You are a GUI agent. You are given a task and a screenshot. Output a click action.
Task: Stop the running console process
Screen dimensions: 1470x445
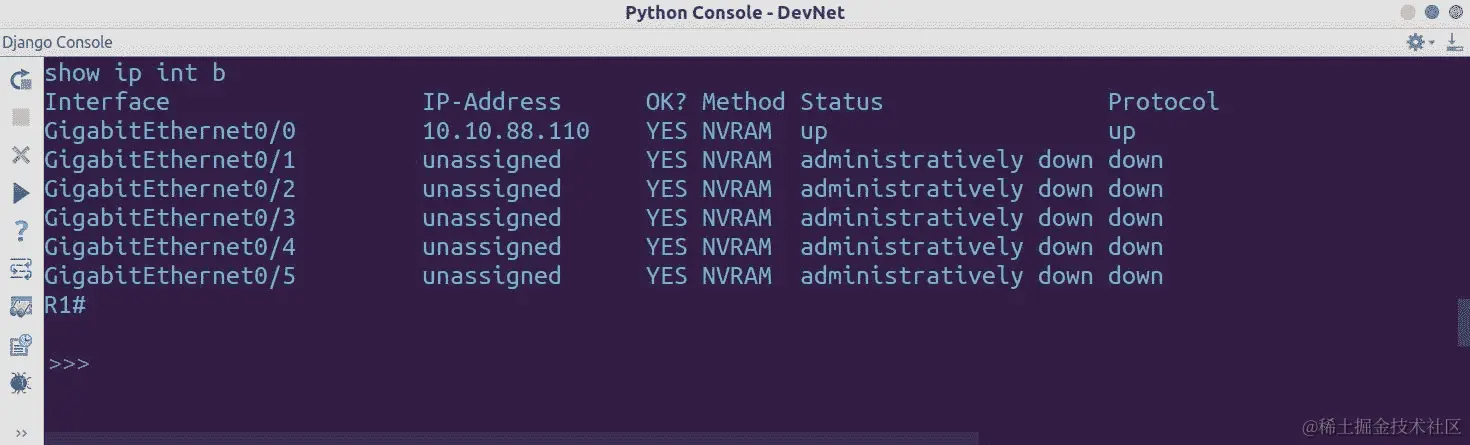(20, 117)
